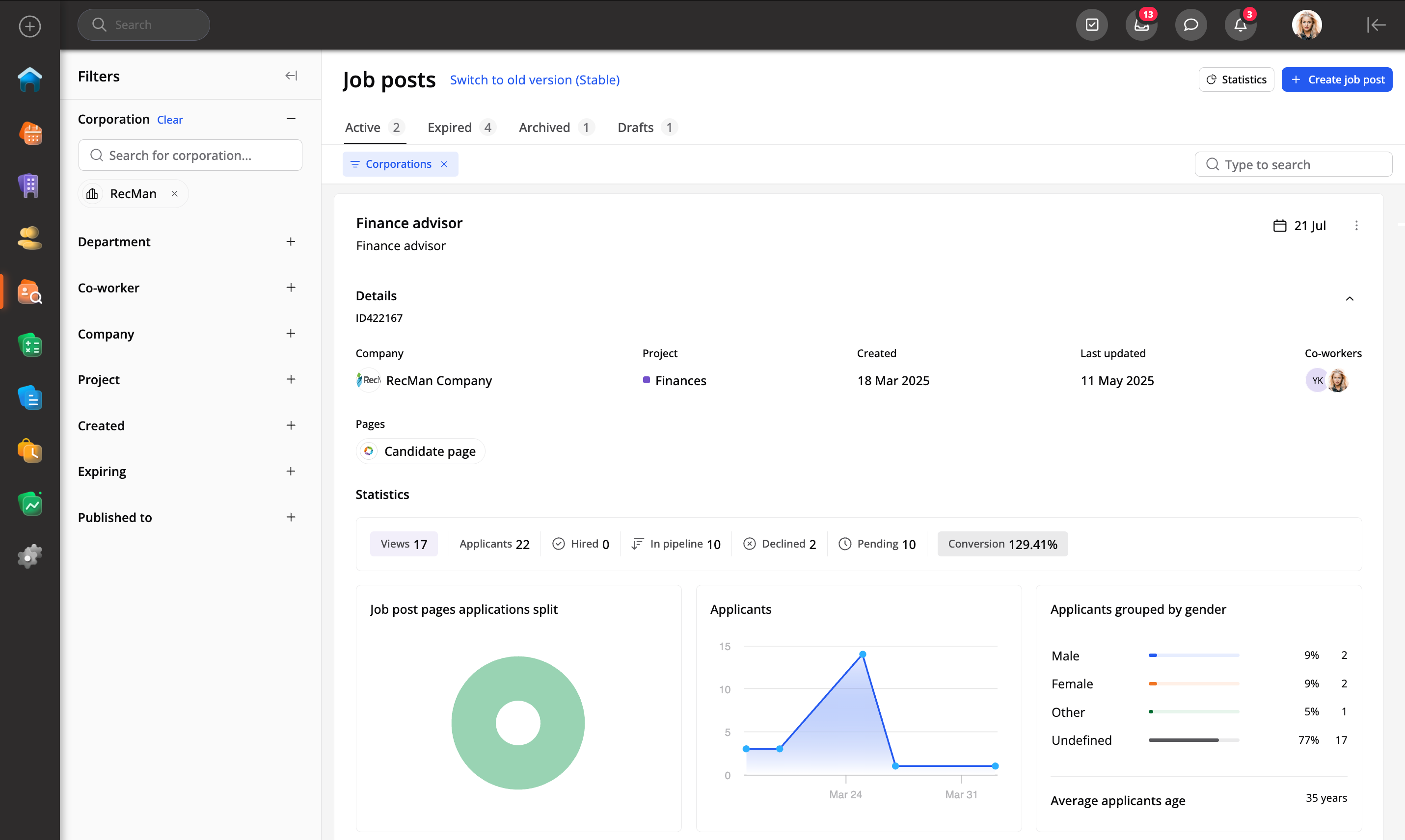Expand the Department filter section
Screen dimensions: 1405x840
pos(291,242)
